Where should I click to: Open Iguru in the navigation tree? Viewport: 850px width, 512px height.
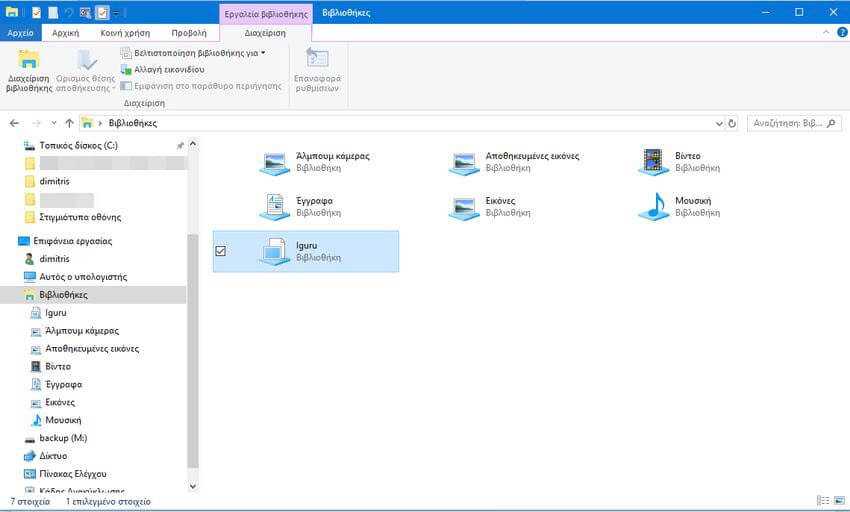(49, 312)
